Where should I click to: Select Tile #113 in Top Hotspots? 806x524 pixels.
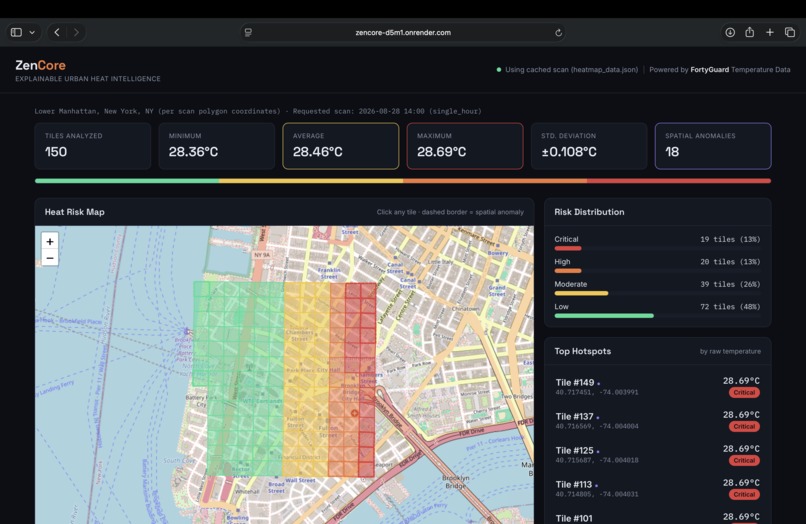(657, 489)
